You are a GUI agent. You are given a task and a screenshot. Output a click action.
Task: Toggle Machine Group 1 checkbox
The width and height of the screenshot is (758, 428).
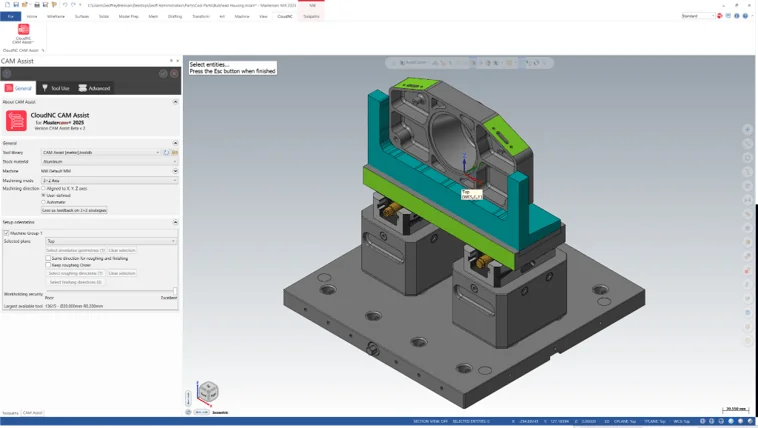6,233
